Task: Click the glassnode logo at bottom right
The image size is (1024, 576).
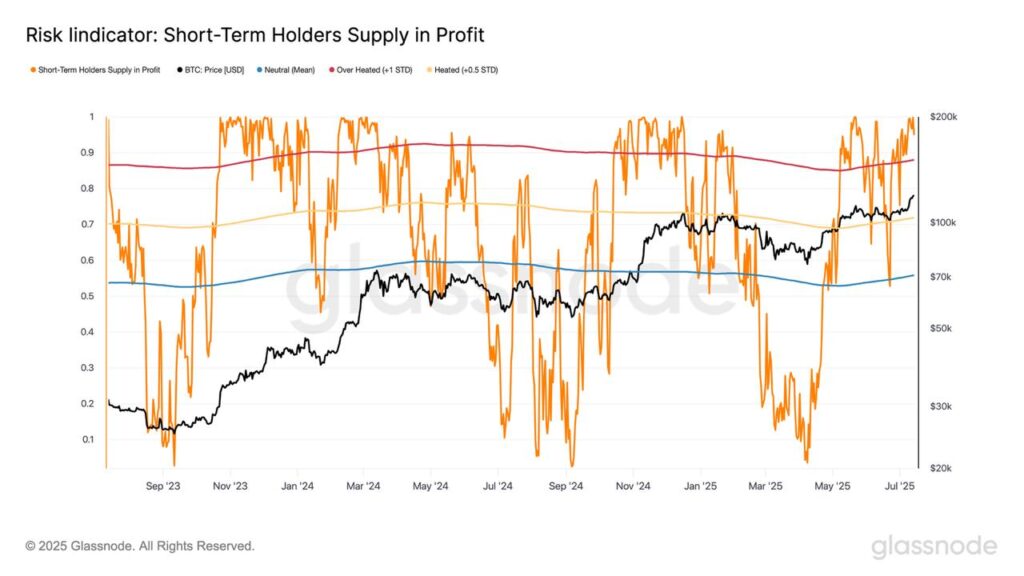Action: (x=933, y=546)
